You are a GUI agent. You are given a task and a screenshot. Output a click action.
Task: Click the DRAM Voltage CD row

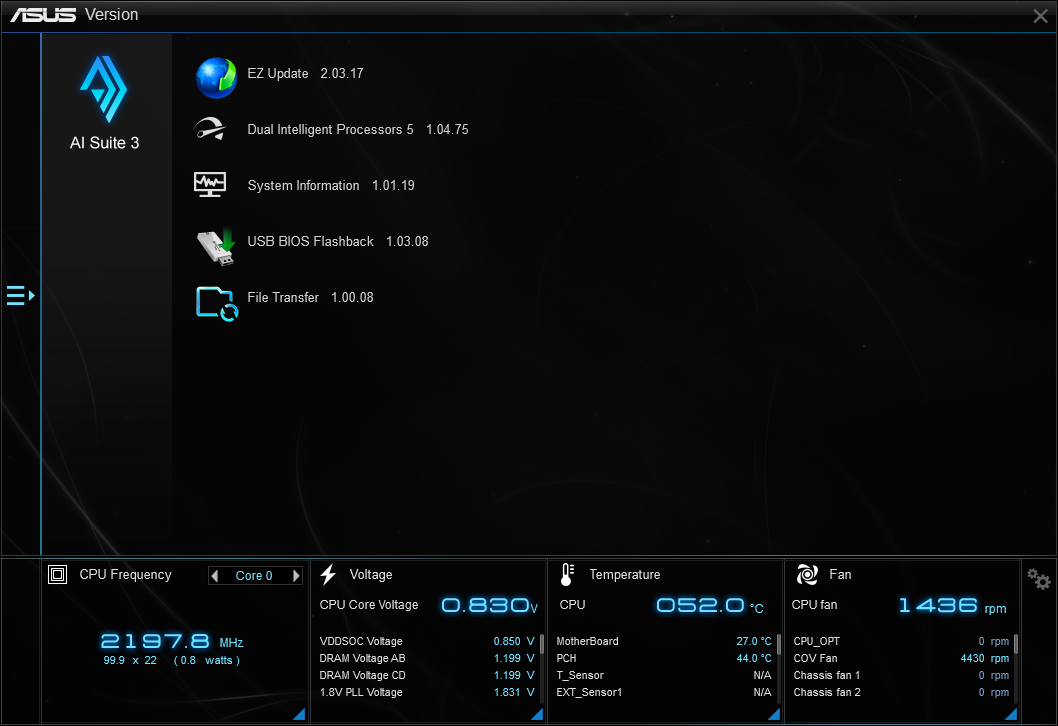(426, 675)
